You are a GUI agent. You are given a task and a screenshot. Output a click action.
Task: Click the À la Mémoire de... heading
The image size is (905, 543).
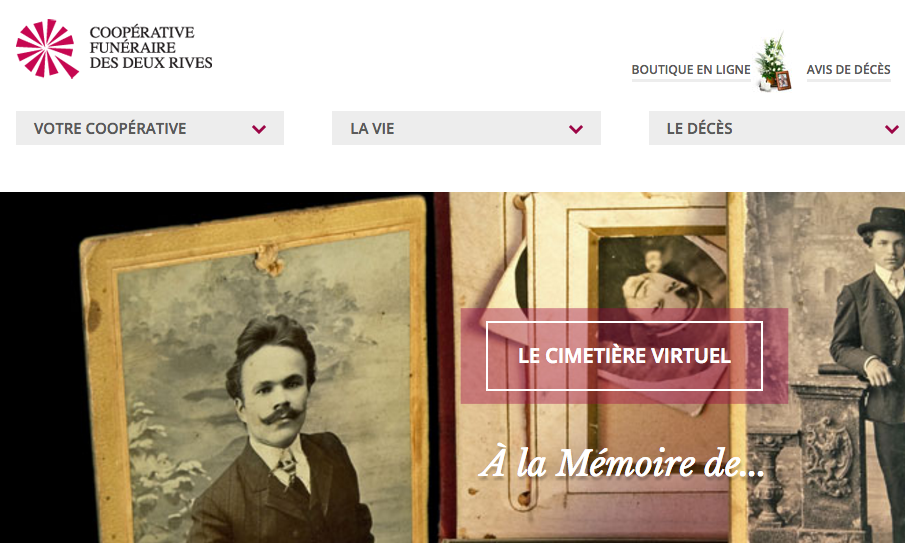(622, 463)
